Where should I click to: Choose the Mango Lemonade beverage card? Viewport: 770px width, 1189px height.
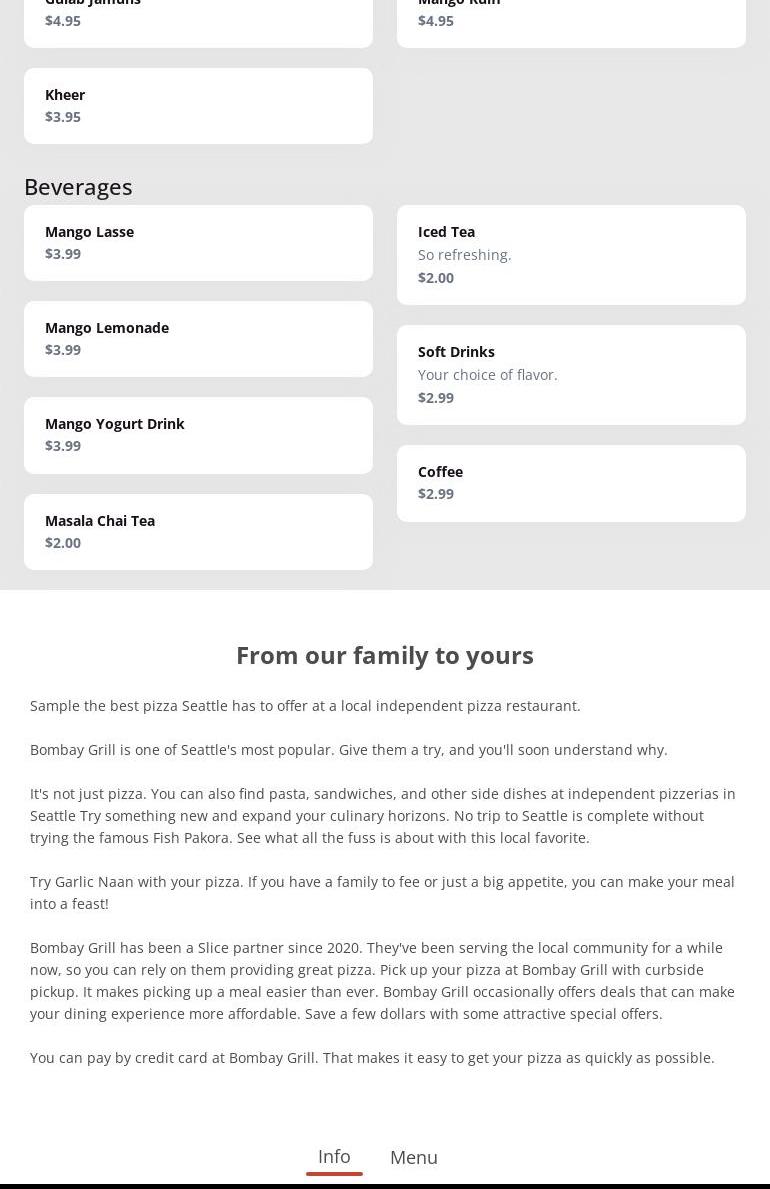198,339
